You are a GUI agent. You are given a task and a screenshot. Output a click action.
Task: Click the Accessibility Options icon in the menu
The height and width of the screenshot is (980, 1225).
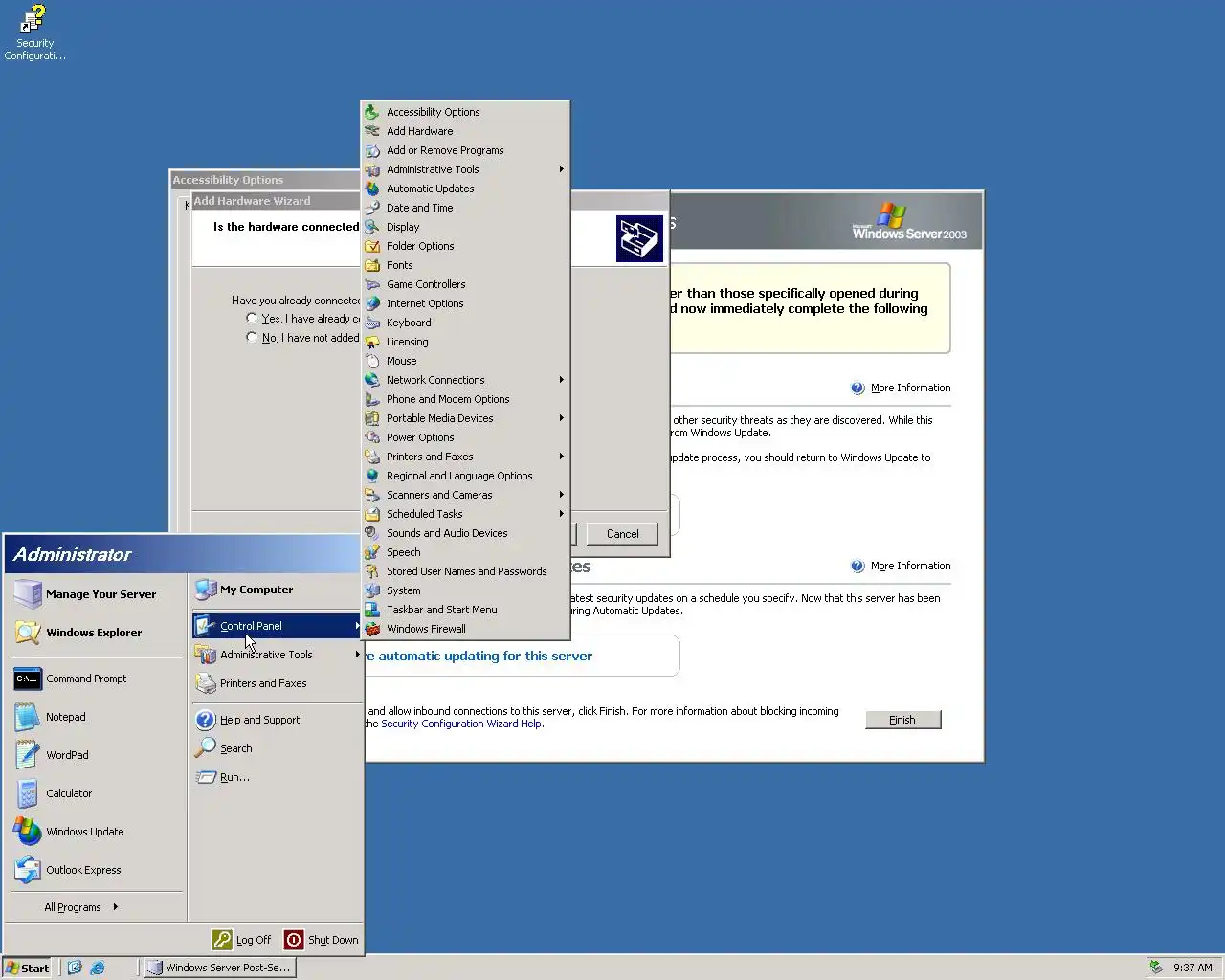coord(372,112)
